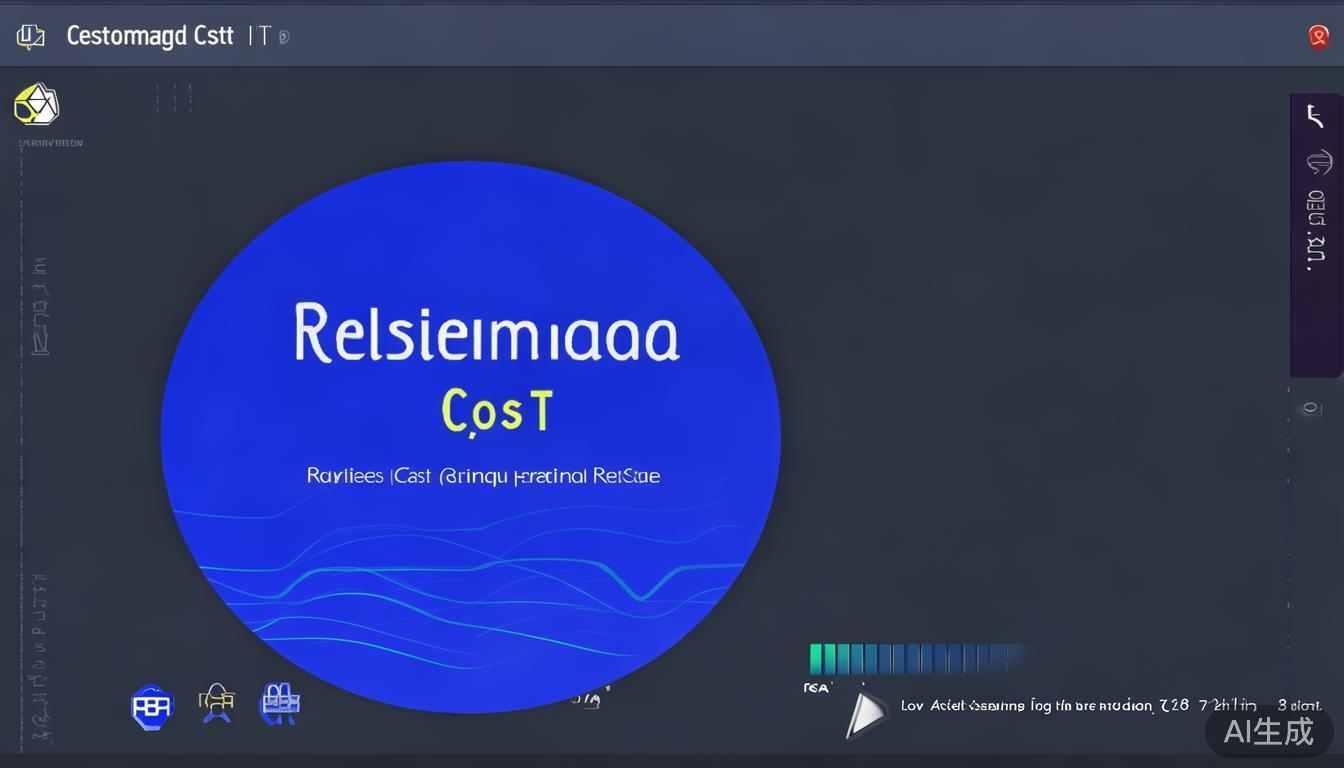Click the app logo icon in title bar
The height and width of the screenshot is (768, 1344).
pos(31,37)
